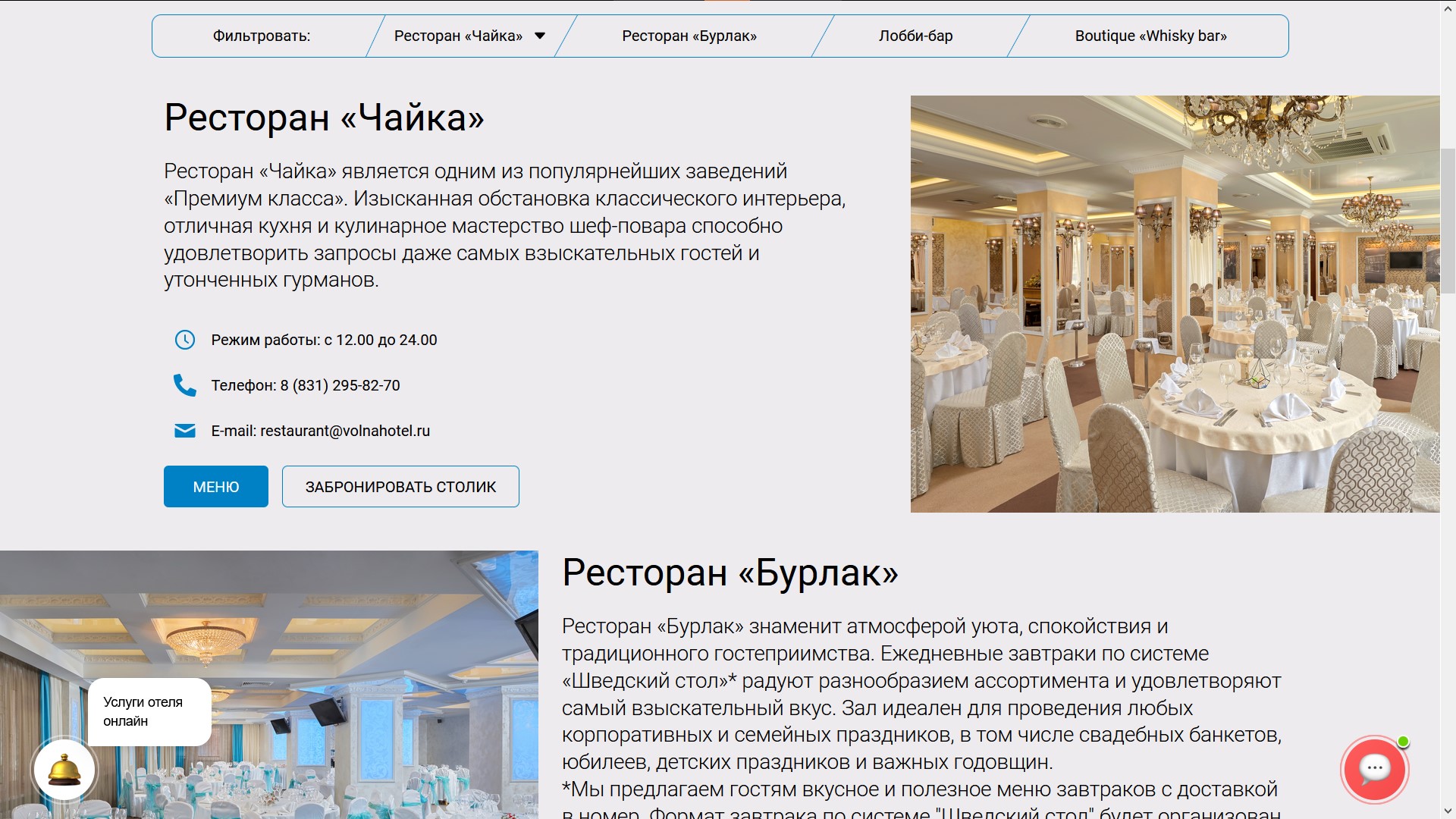
Task: Open Boutique «Whisky bar» section
Action: 1151,35
